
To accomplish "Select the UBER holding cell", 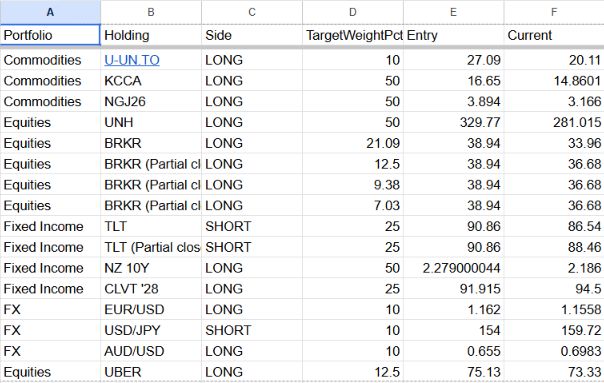I will point(151,372).
